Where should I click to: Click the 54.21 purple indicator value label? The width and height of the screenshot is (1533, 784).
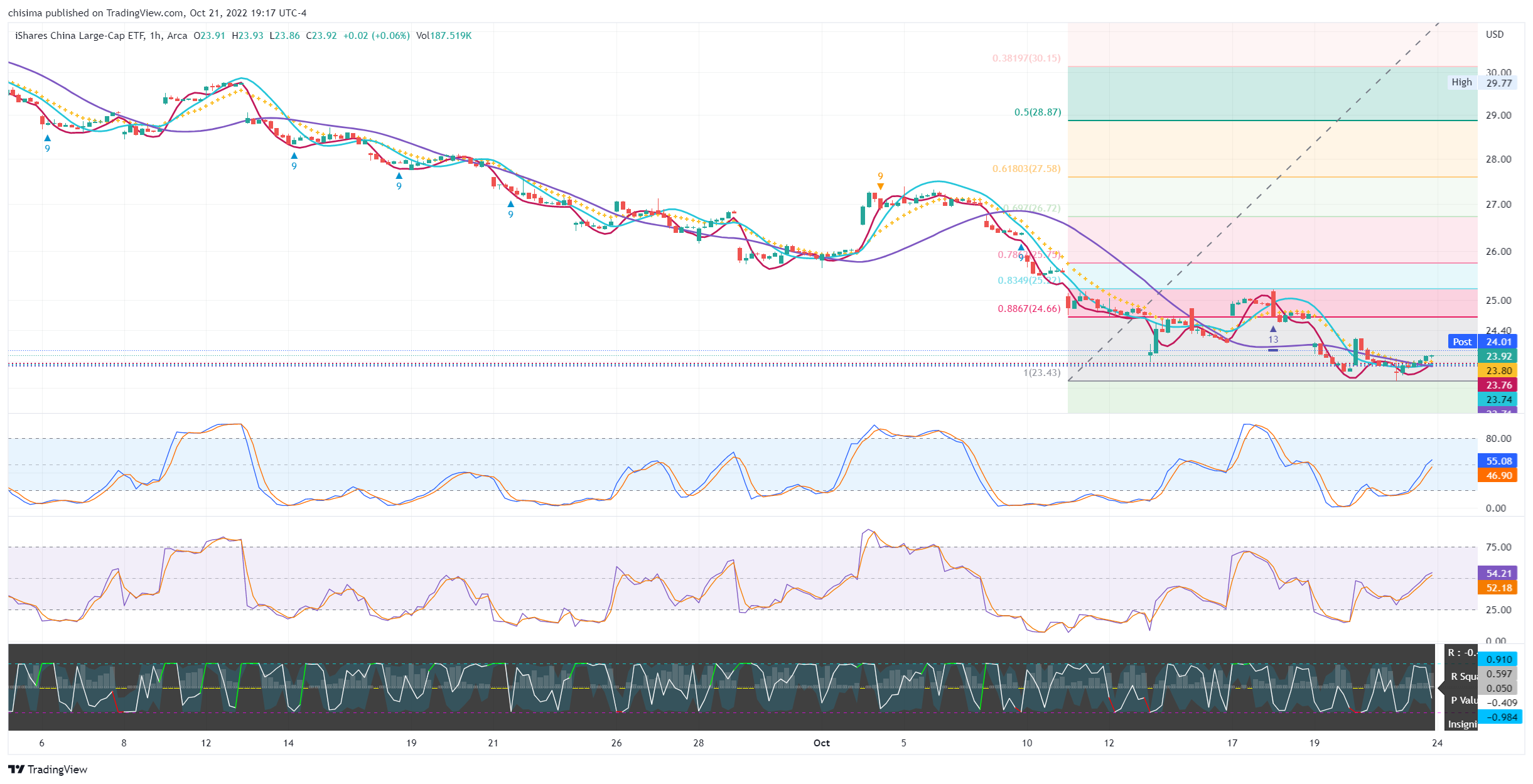(1498, 574)
